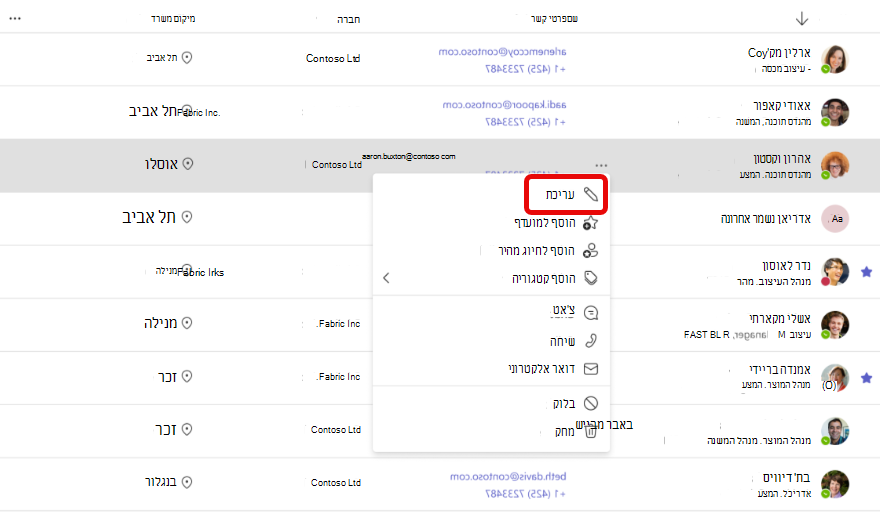Viewport: 880px width, 512px height.
Task: Open aadi.kapoor@contoso.com email link
Action: (505, 104)
